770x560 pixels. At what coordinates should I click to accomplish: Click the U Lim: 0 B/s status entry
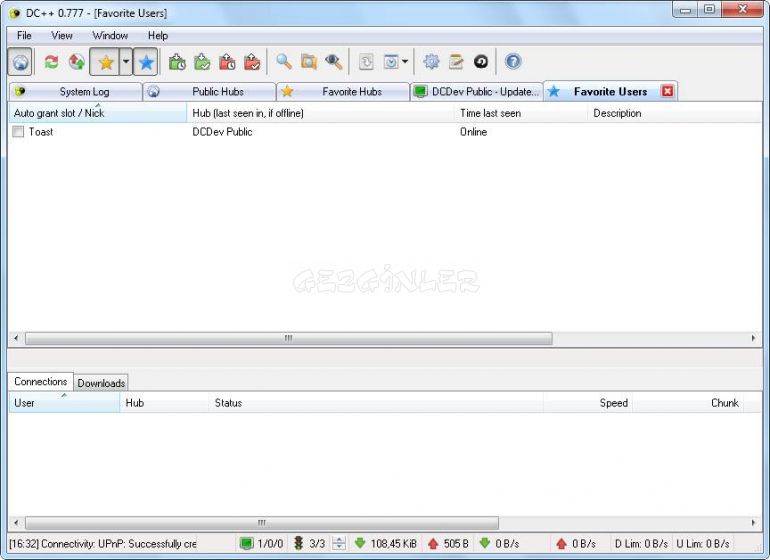click(703, 544)
